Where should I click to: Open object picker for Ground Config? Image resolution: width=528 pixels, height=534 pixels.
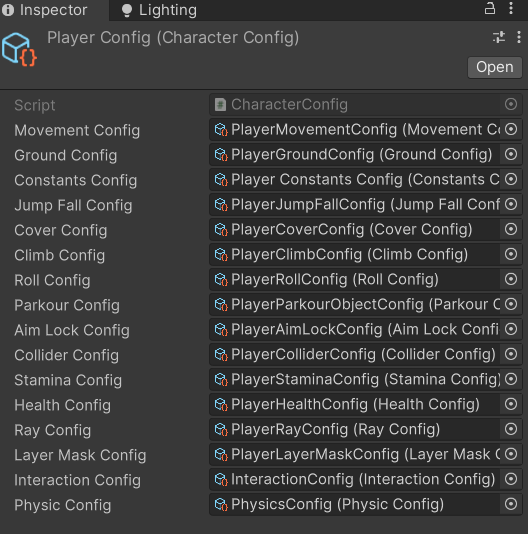pyautogui.click(x=511, y=154)
